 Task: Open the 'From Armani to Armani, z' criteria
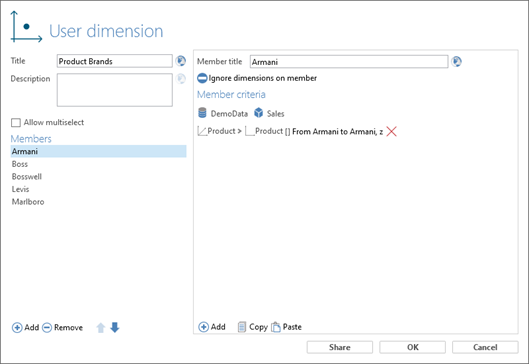click(337, 132)
